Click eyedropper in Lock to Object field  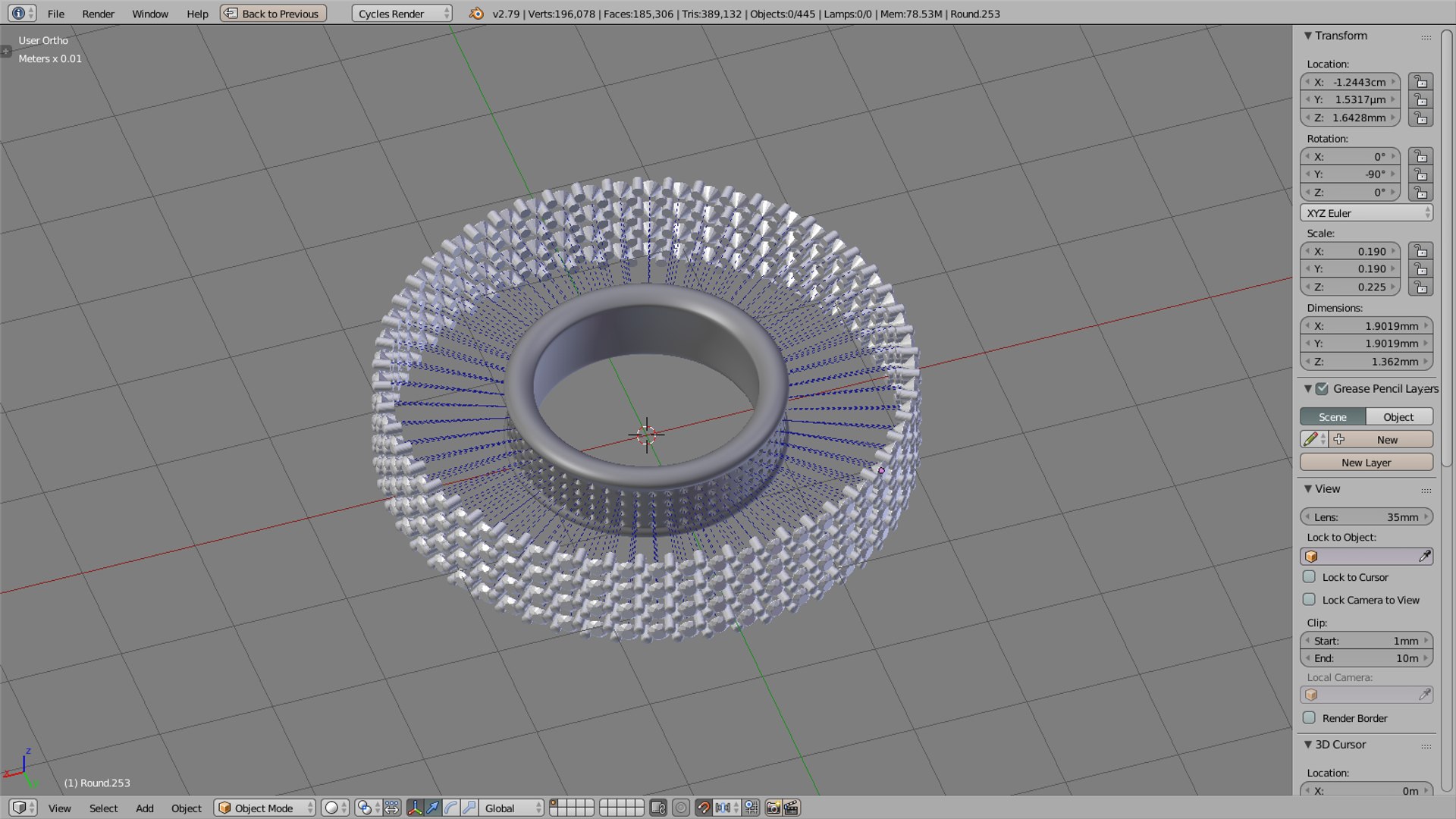tap(1424, 557)
